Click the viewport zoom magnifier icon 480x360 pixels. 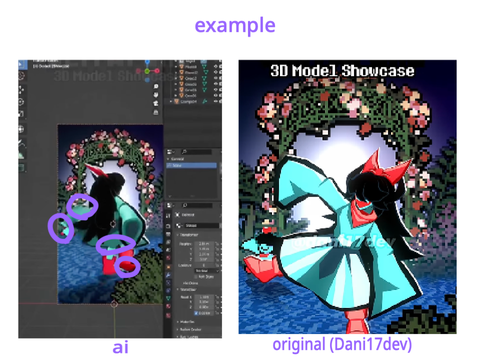[156, 86]
